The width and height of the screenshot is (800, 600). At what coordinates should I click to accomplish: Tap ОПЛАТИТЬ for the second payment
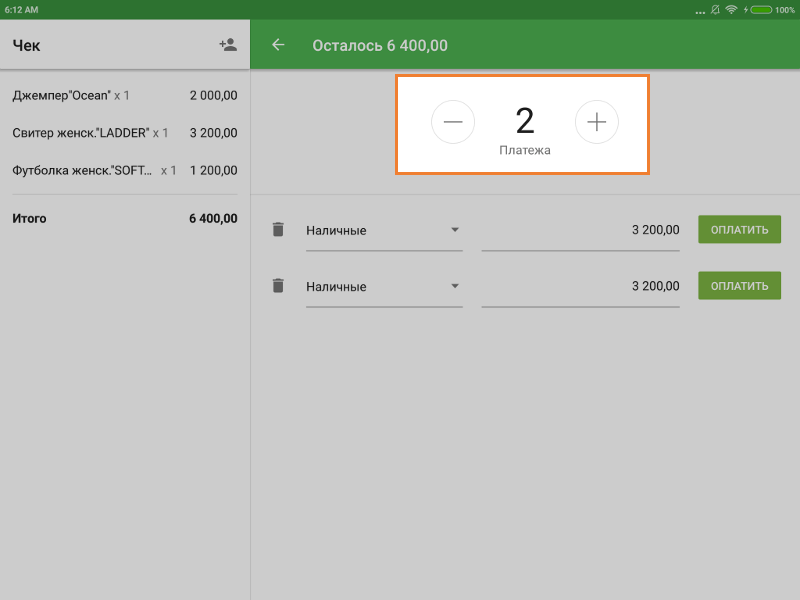click(x=739, y=286)
